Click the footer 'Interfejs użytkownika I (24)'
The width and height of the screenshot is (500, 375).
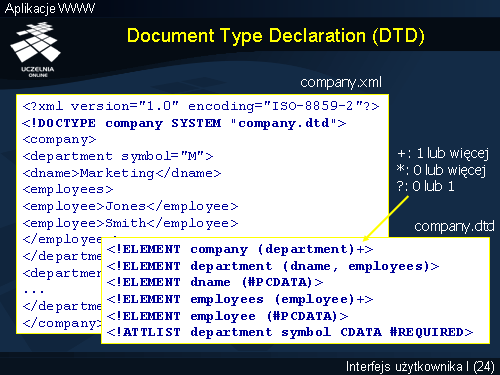coord(420,367)
